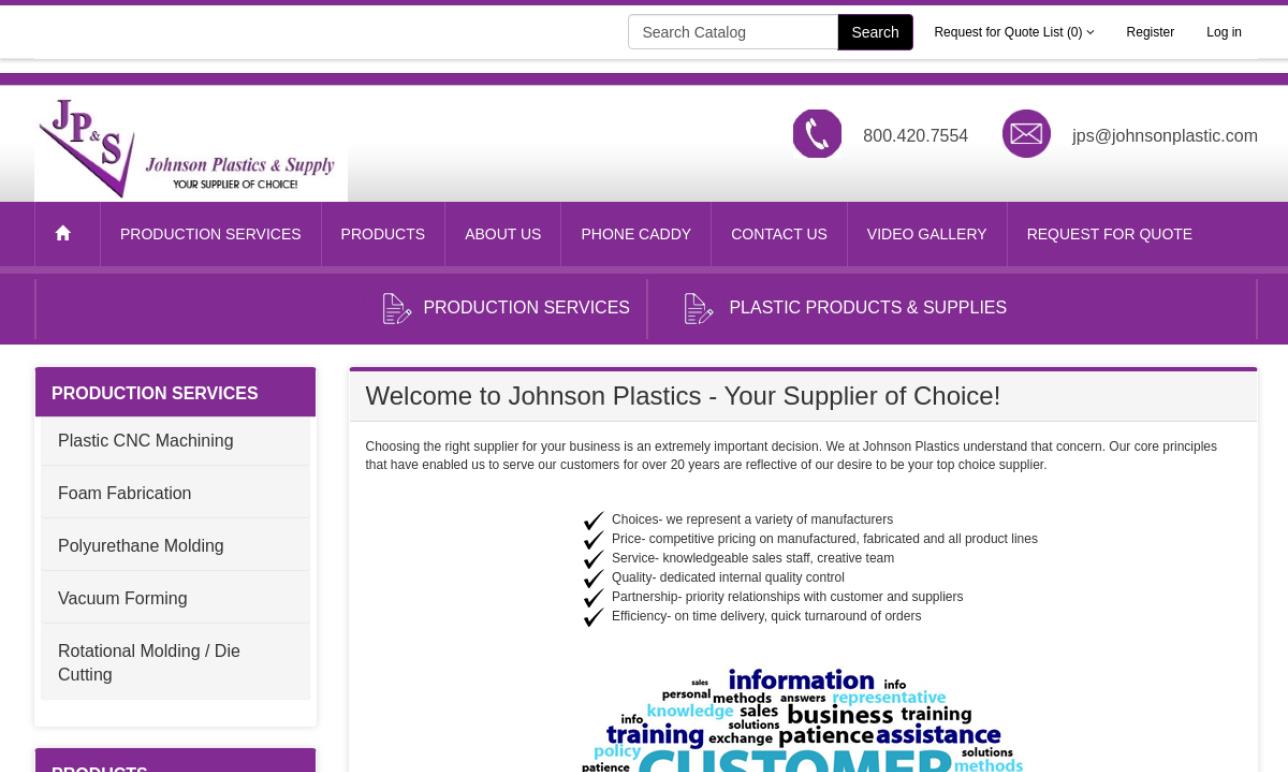
Task: Open the Vacuum Forming service page
Action: (123, 597)
